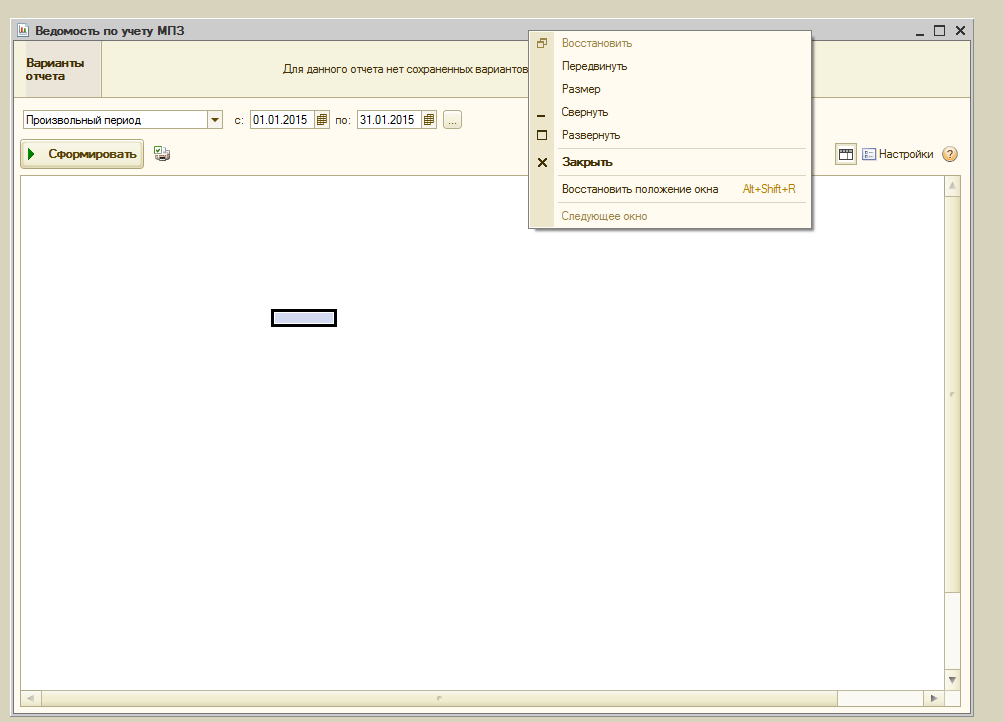Select Передвинуть in the window menu
This screenshot has height=722, width=1004.
coord(594,66)
